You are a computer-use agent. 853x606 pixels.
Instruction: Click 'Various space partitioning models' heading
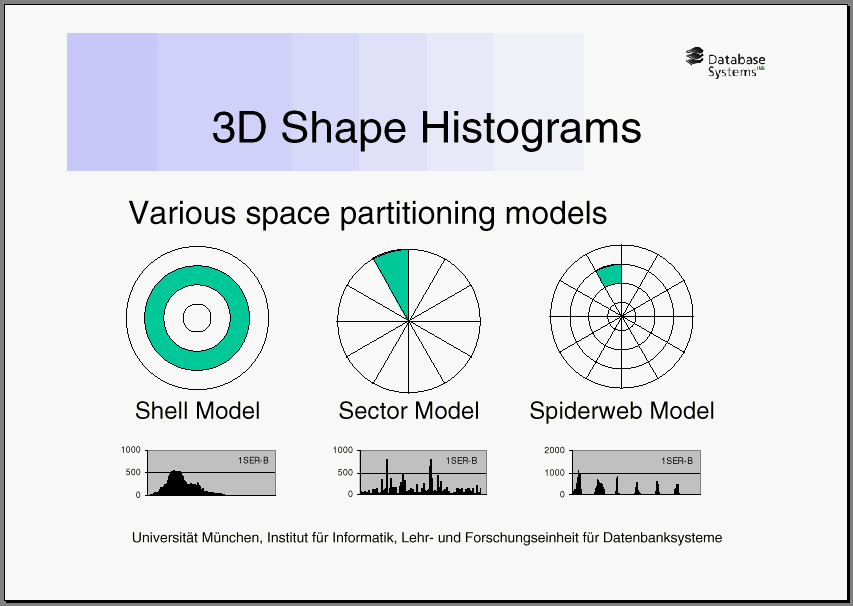pyautogui.click(x=368, y=213)
